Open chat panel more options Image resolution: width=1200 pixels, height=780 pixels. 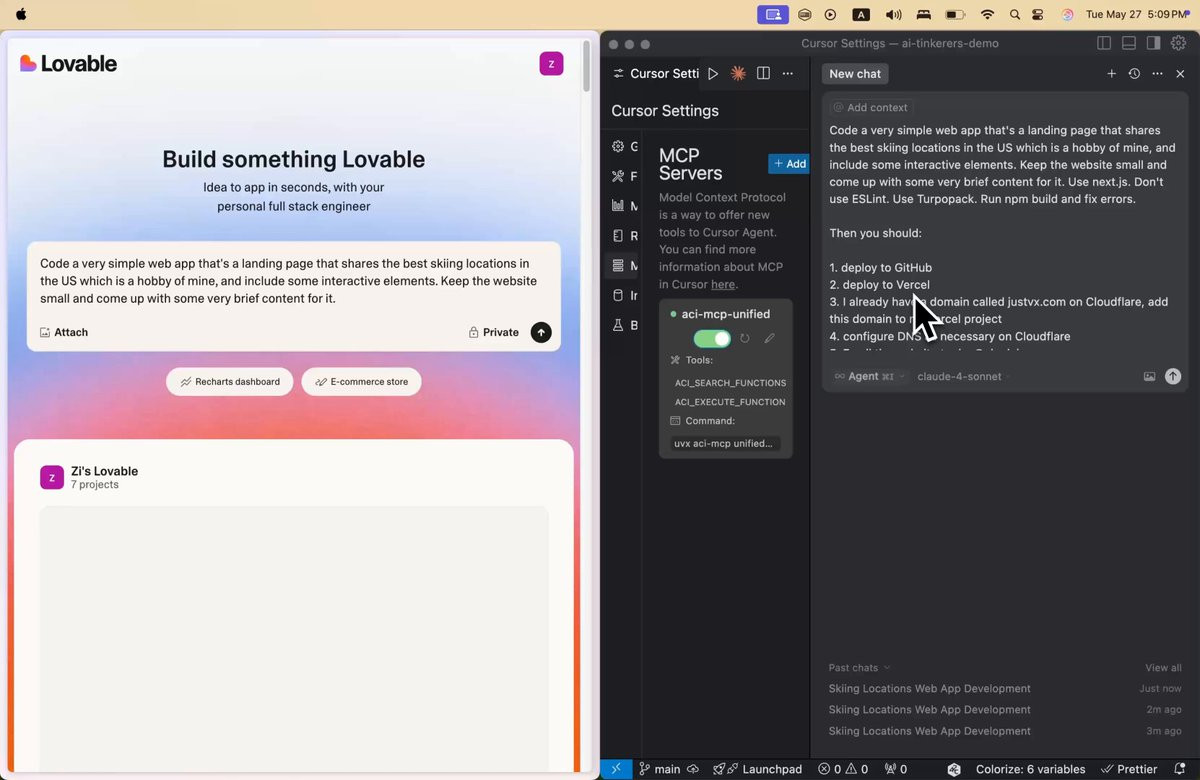coord(1157,74)
